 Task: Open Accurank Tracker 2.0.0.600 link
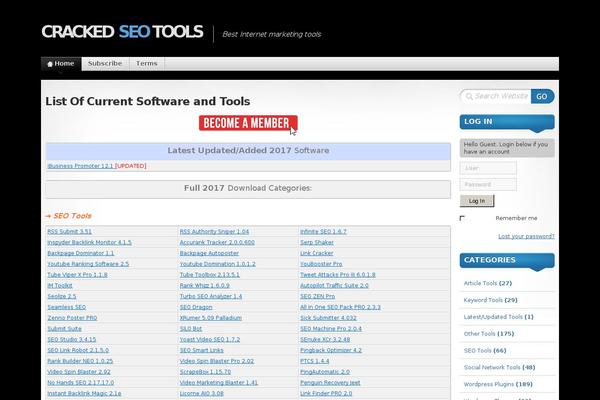click(217, 242)
